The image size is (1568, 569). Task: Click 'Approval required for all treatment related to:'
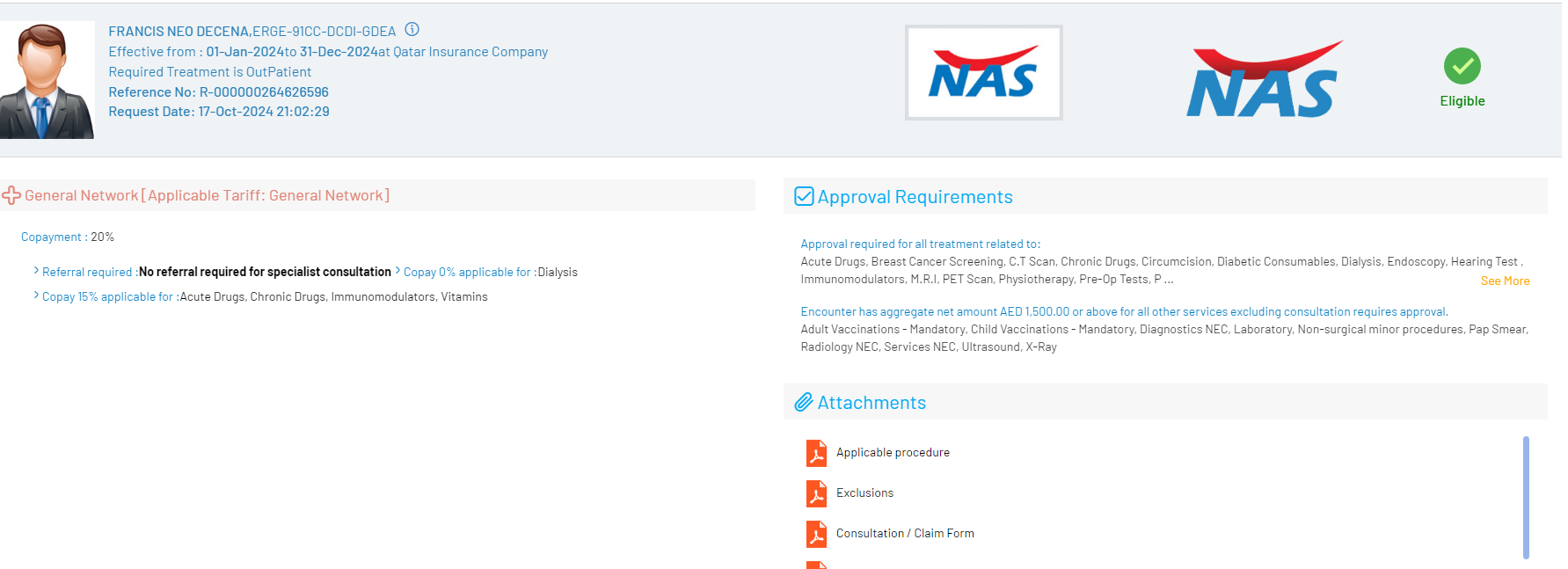click(920, 244)
